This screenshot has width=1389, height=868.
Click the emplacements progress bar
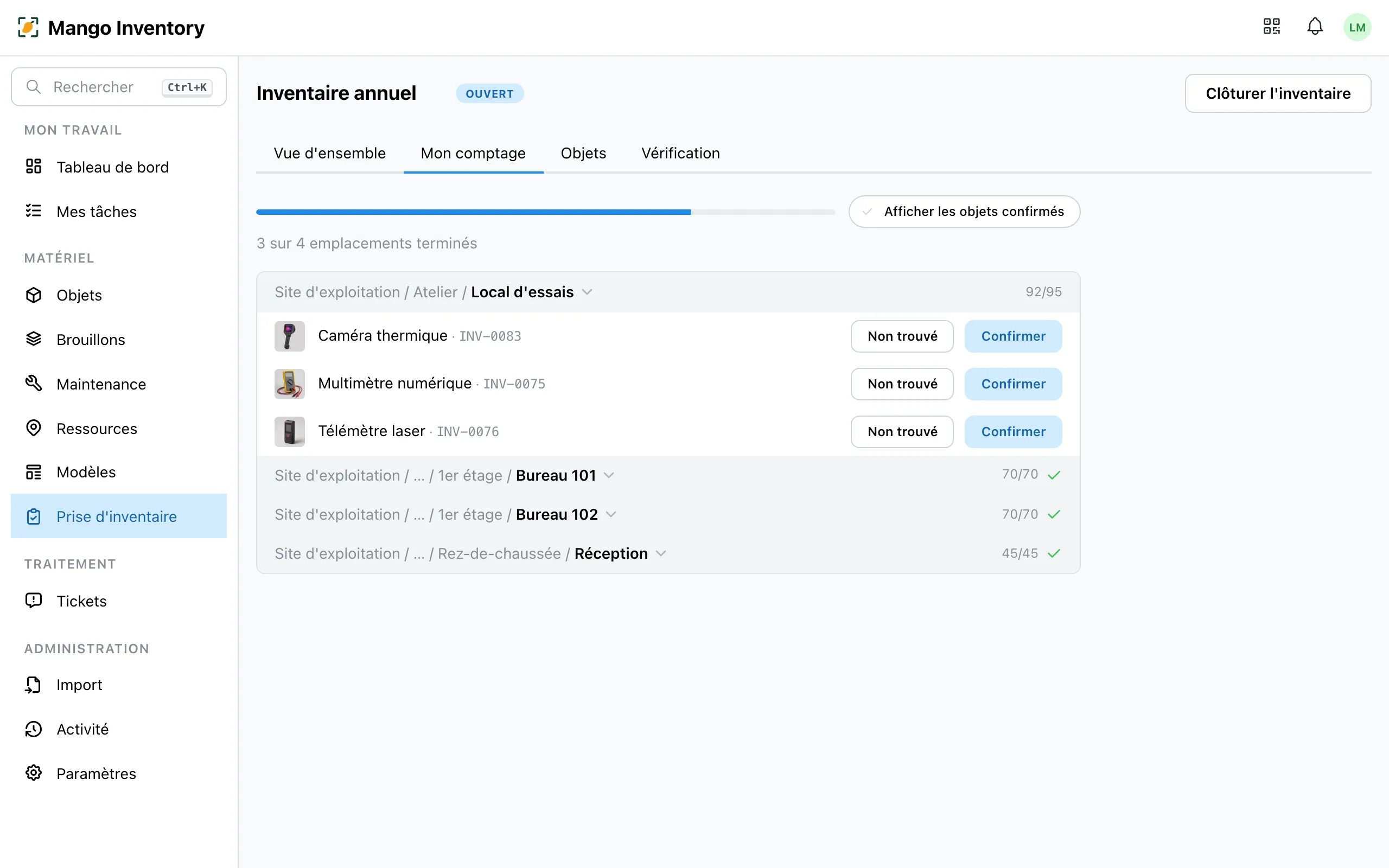(545, 212)
